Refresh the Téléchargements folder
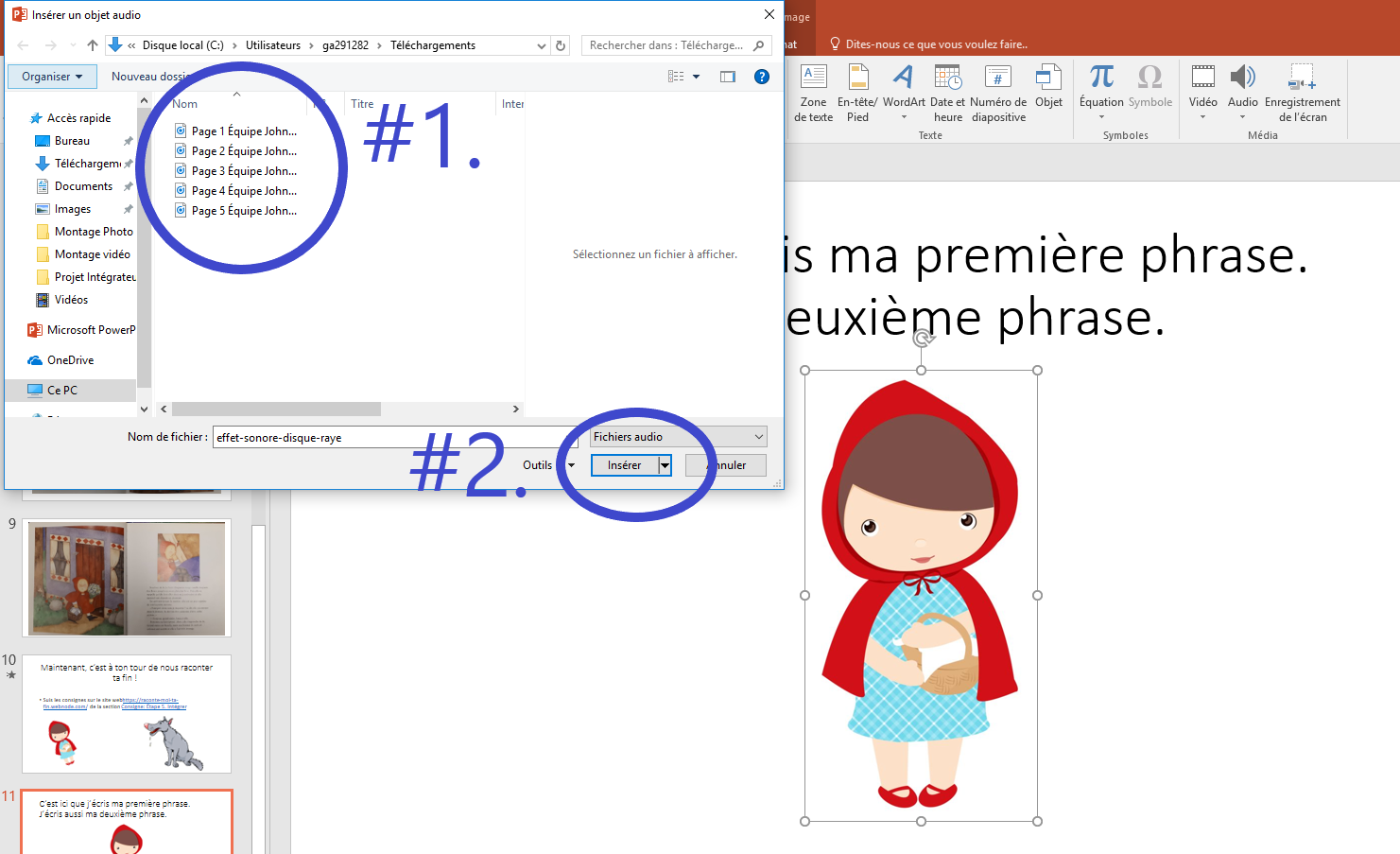Screen dimensions: 1400x854 coord(561,45)
